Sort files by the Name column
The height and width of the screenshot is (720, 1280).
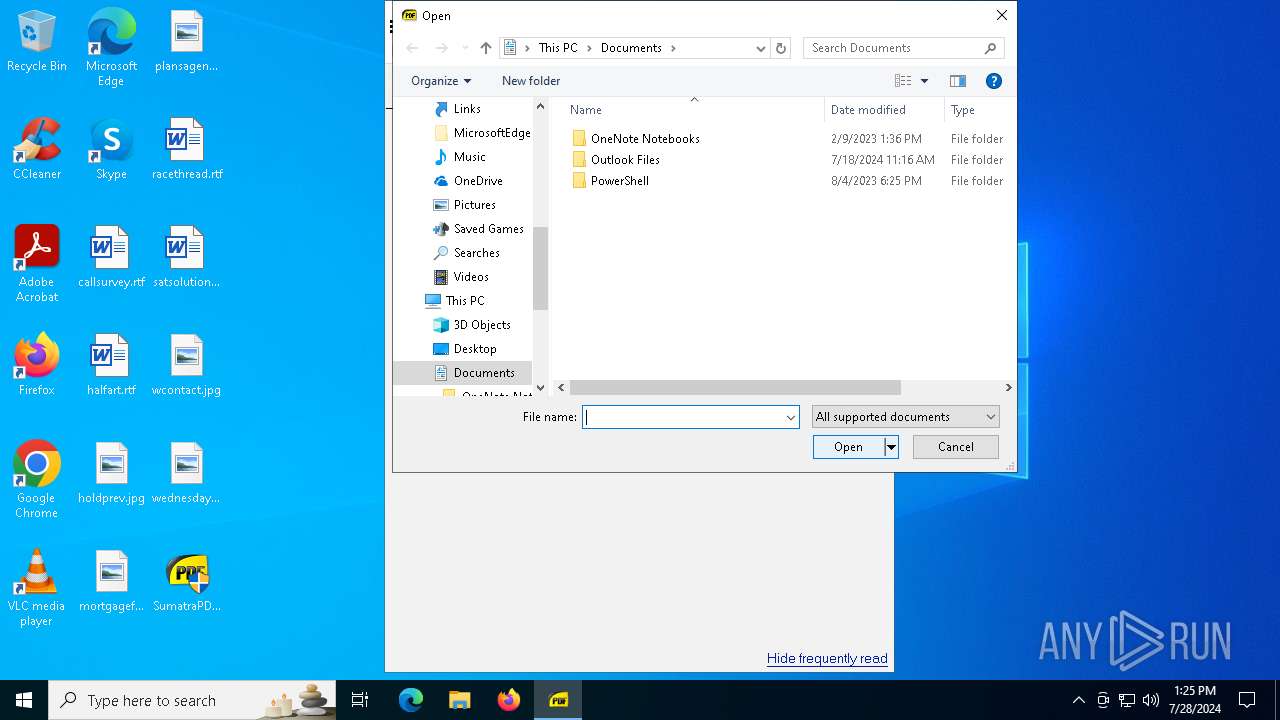[694, 110]
